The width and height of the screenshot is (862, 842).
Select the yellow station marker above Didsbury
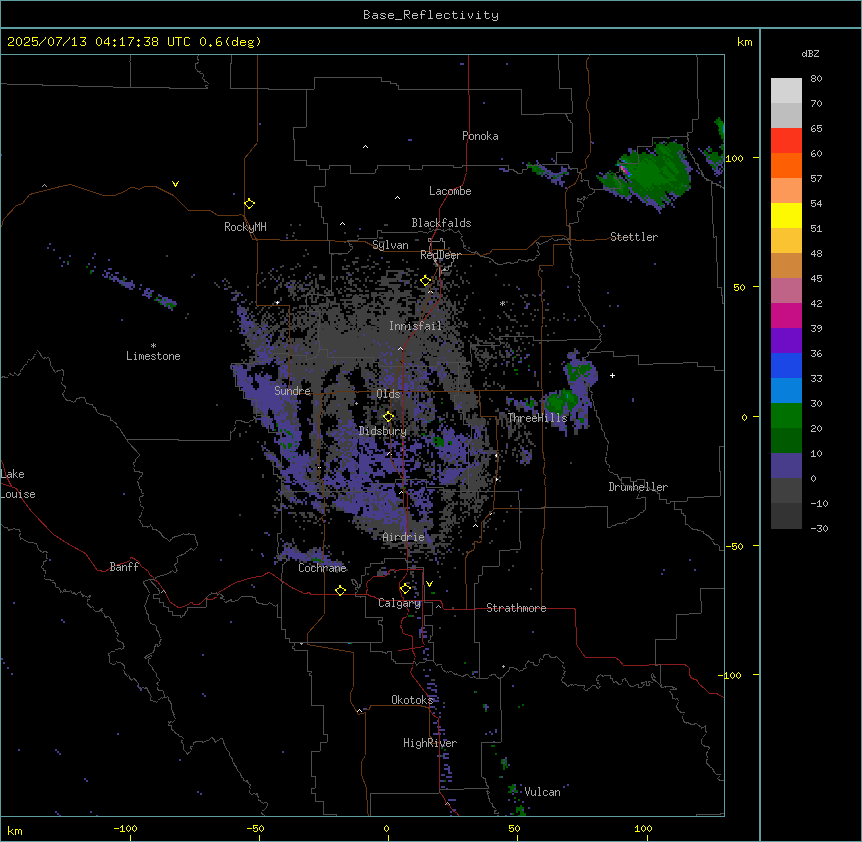click(x=388, y=416)
